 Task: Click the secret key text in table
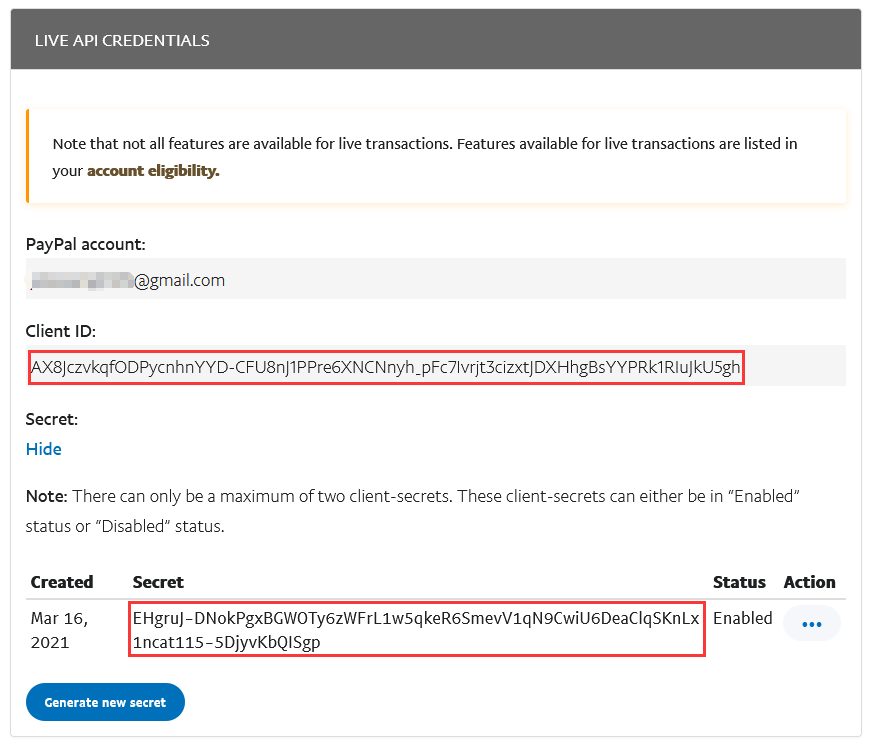416,629
